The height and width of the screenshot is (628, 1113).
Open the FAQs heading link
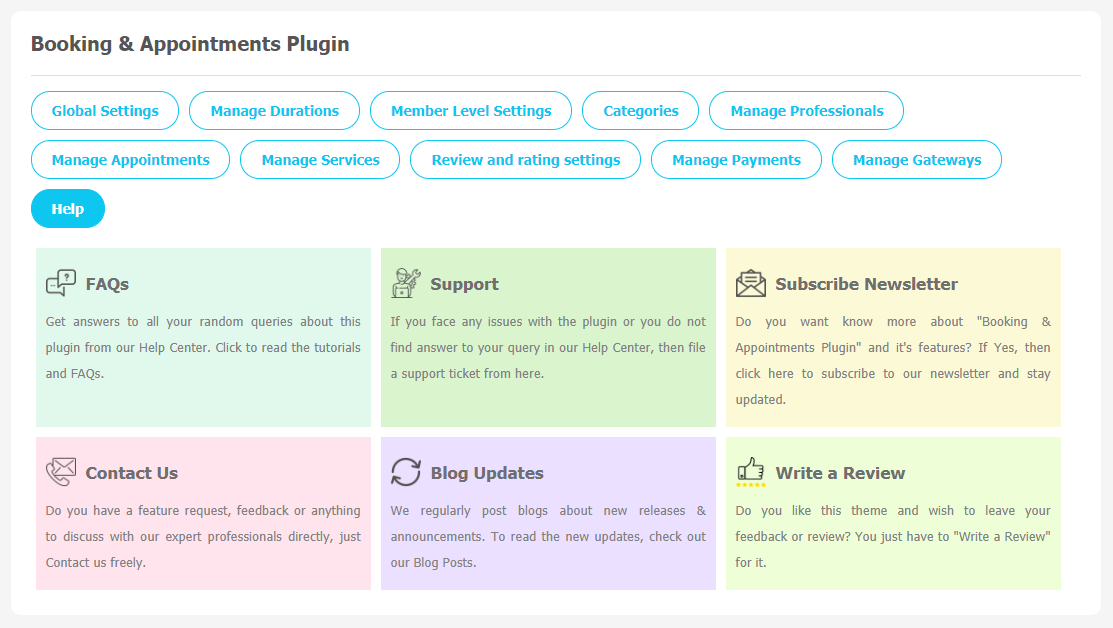point(107,284)
